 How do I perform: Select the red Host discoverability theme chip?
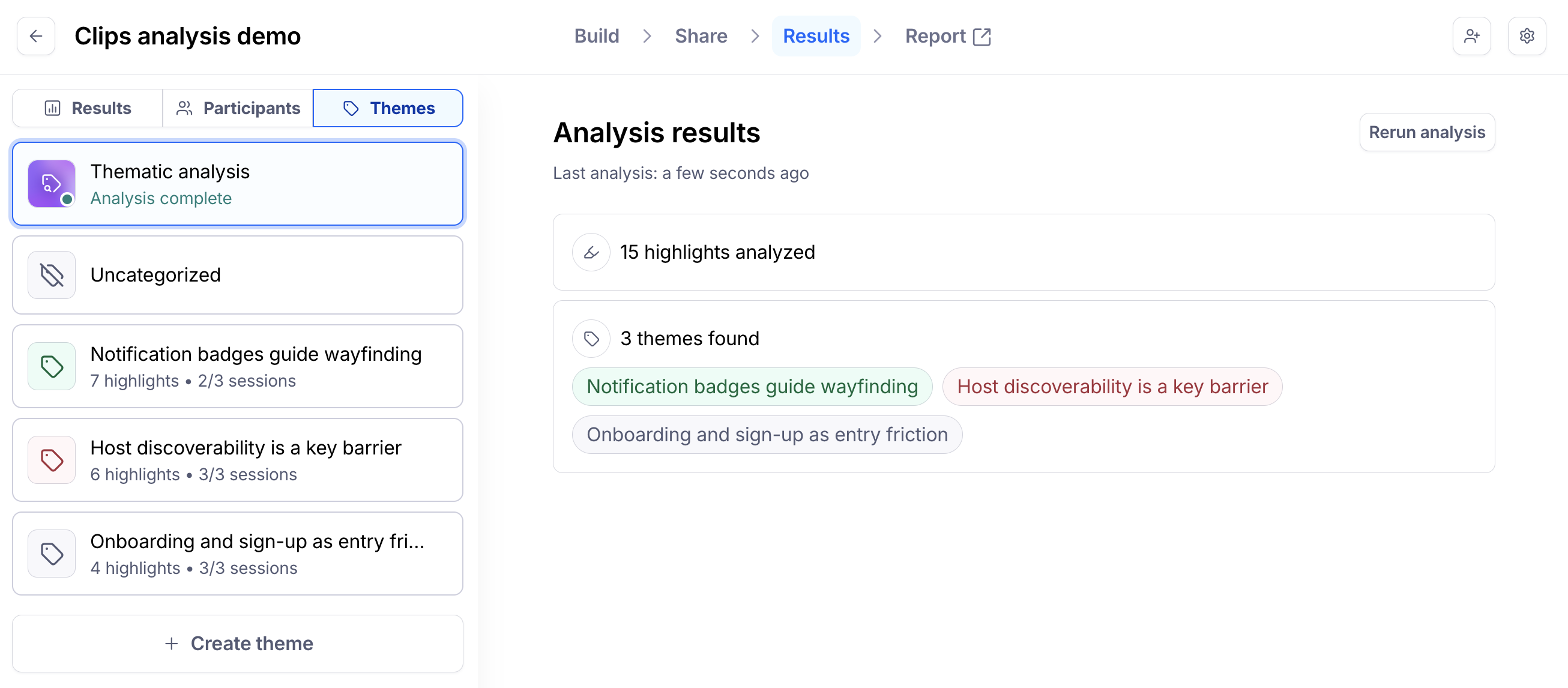coord(1112,387)
